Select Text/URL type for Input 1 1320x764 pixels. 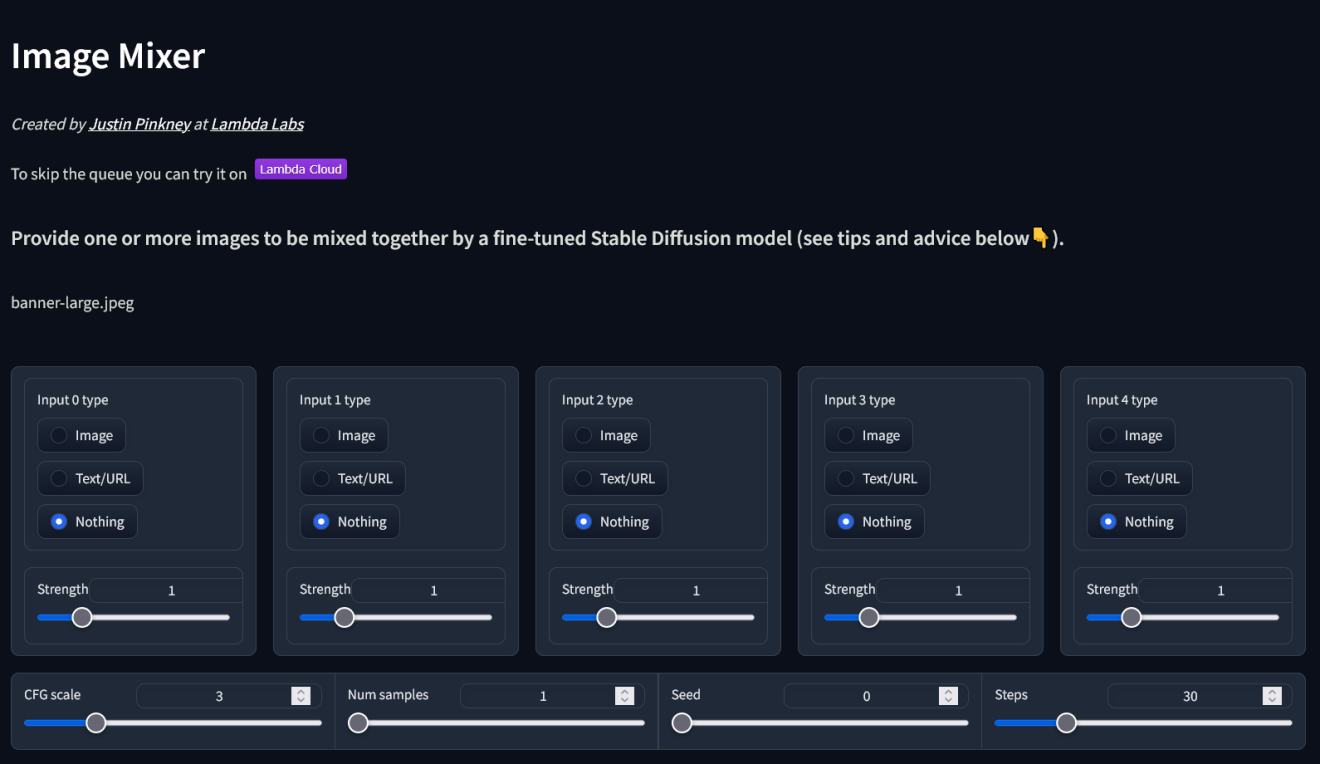coord(352,478)
